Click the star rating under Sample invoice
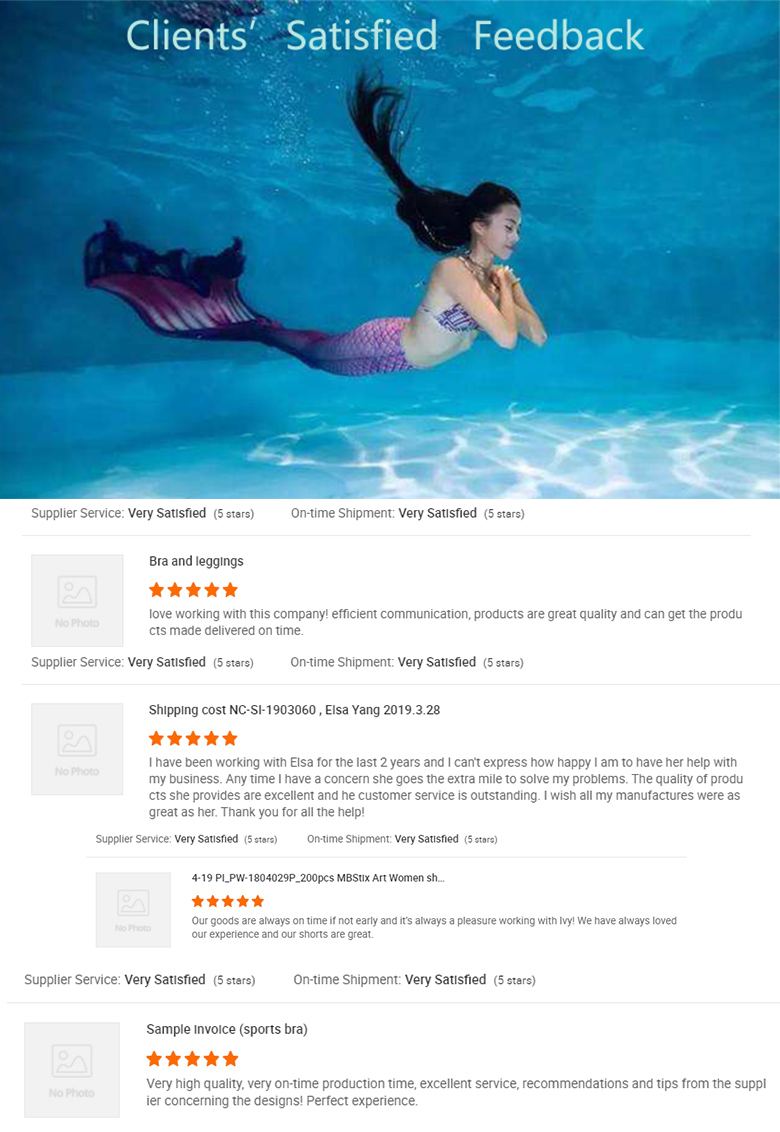The width and height of the screenshot is (780, 1132). click(192, 1059)
